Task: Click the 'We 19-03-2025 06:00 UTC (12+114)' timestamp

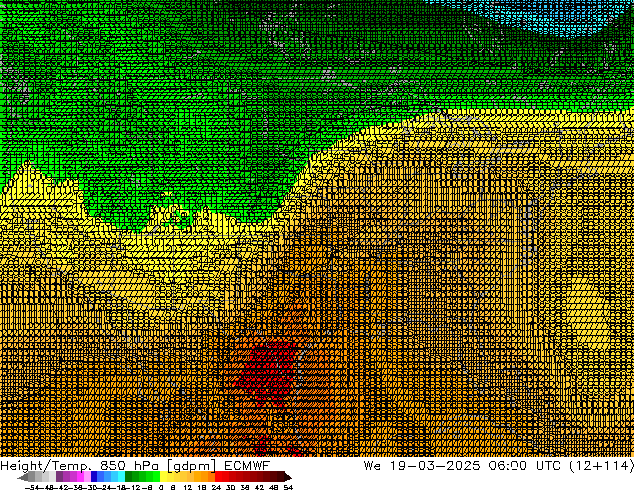Action: pos(499,466)
